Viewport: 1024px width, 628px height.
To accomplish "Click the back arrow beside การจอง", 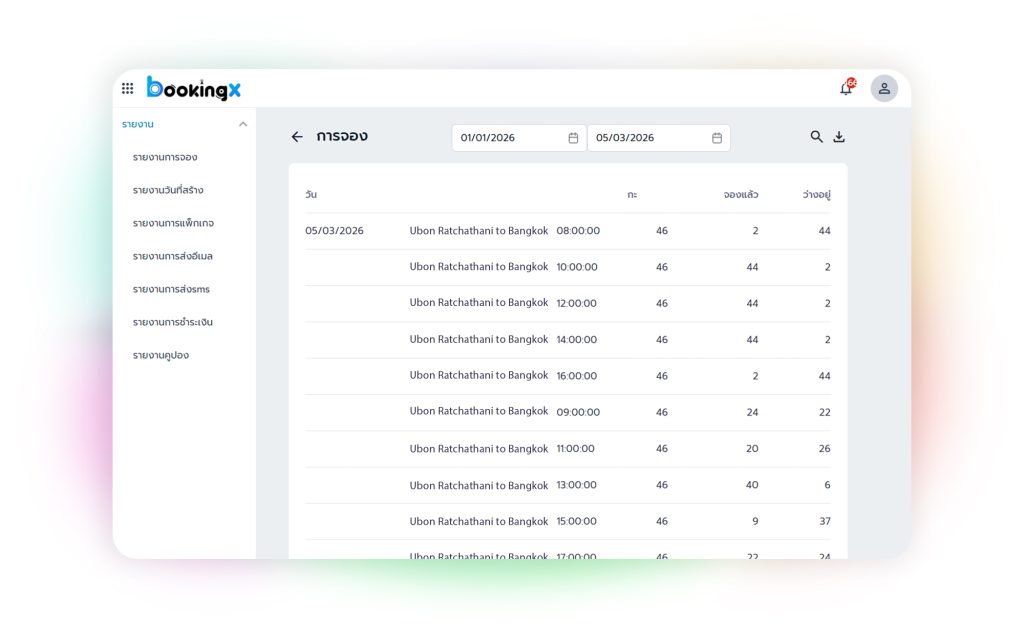I will click(x=297, y=137).
